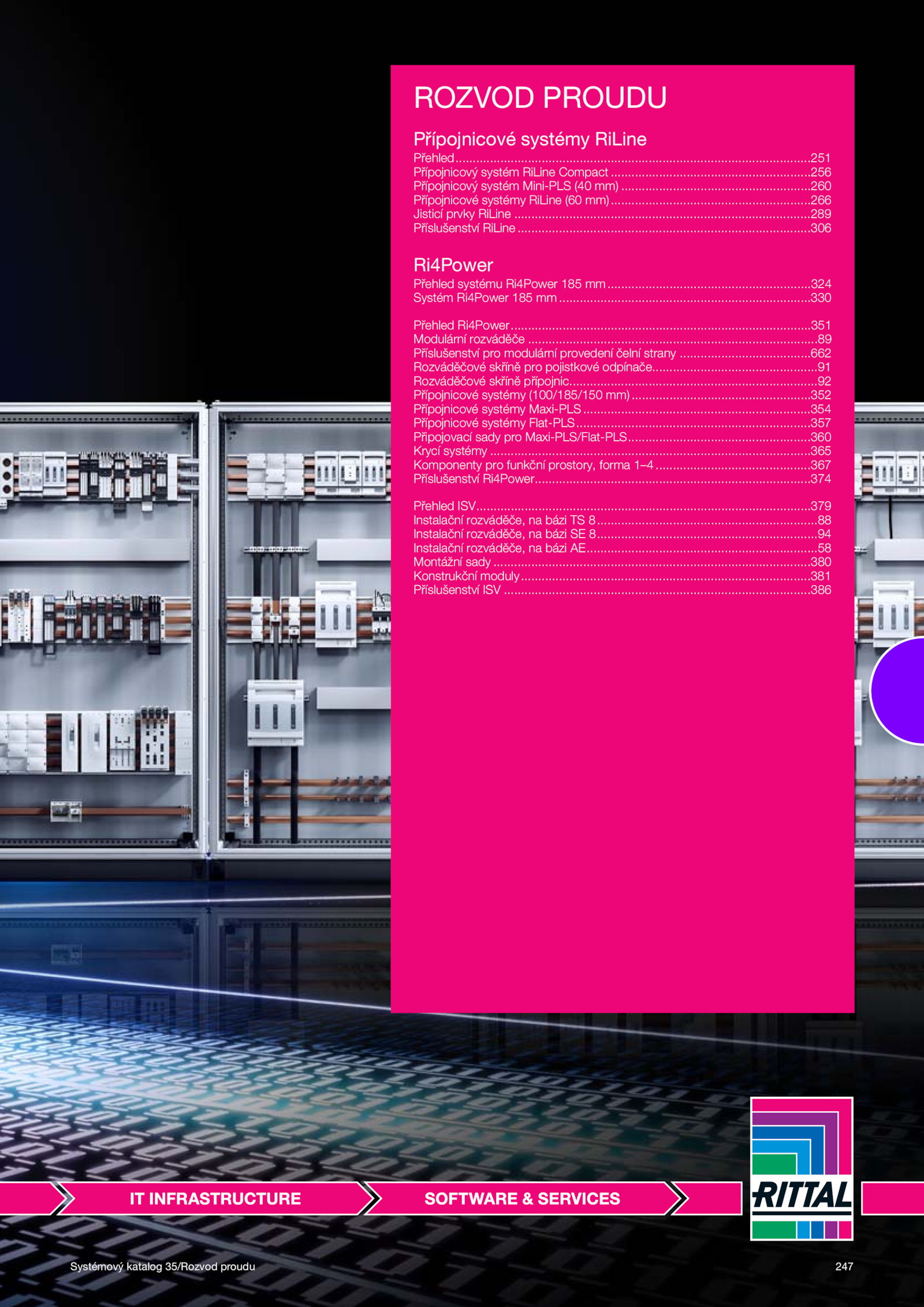Open the Přehled entry, page 251
This screenshot has height=1307, width=924.
pos(622,158)
